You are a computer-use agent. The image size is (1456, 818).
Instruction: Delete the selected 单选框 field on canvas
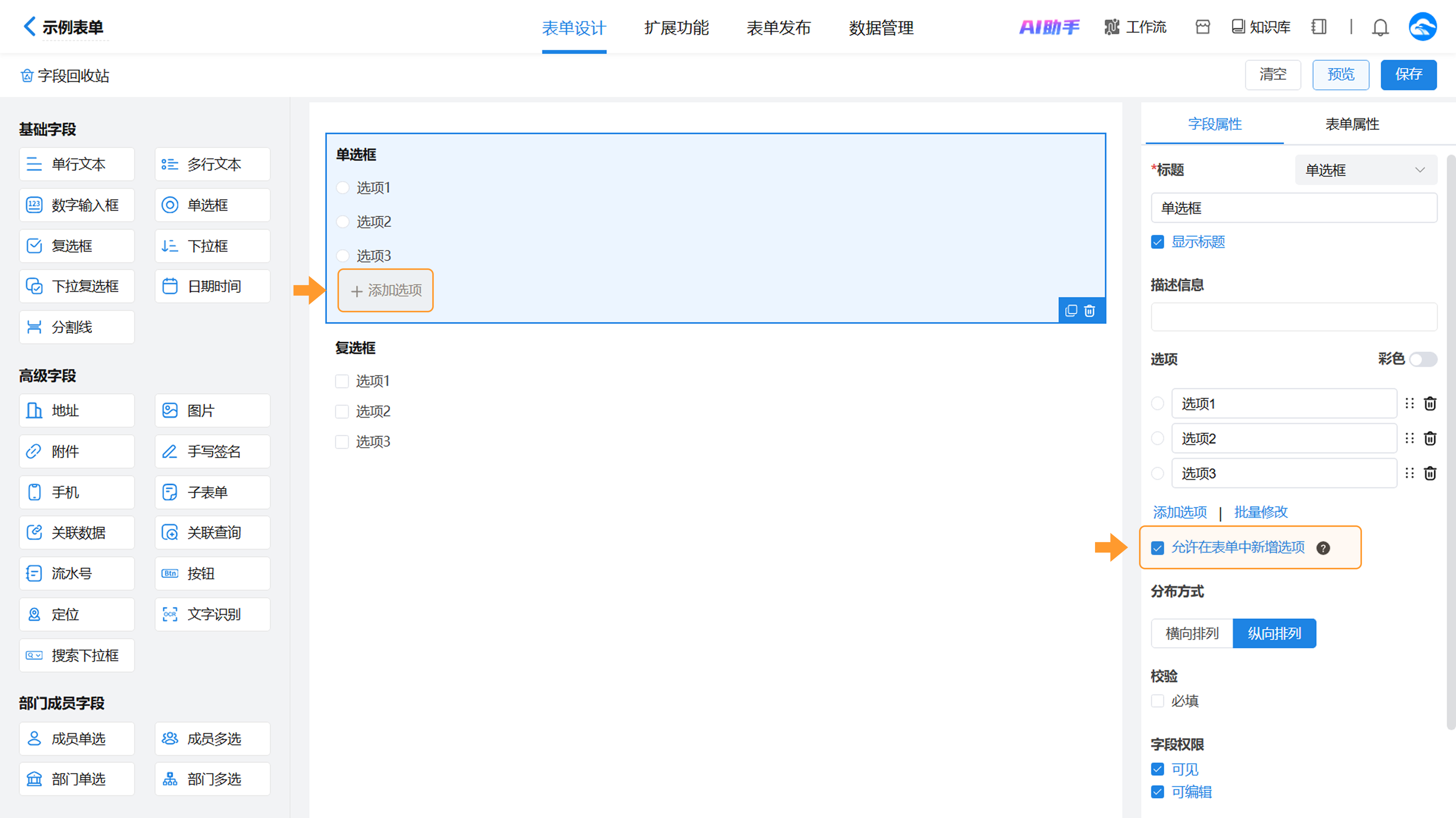pos(1090,311)
